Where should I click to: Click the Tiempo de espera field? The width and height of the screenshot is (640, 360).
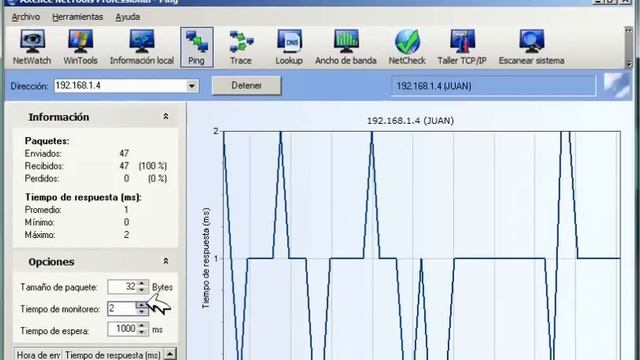click(x=122, y=329)
